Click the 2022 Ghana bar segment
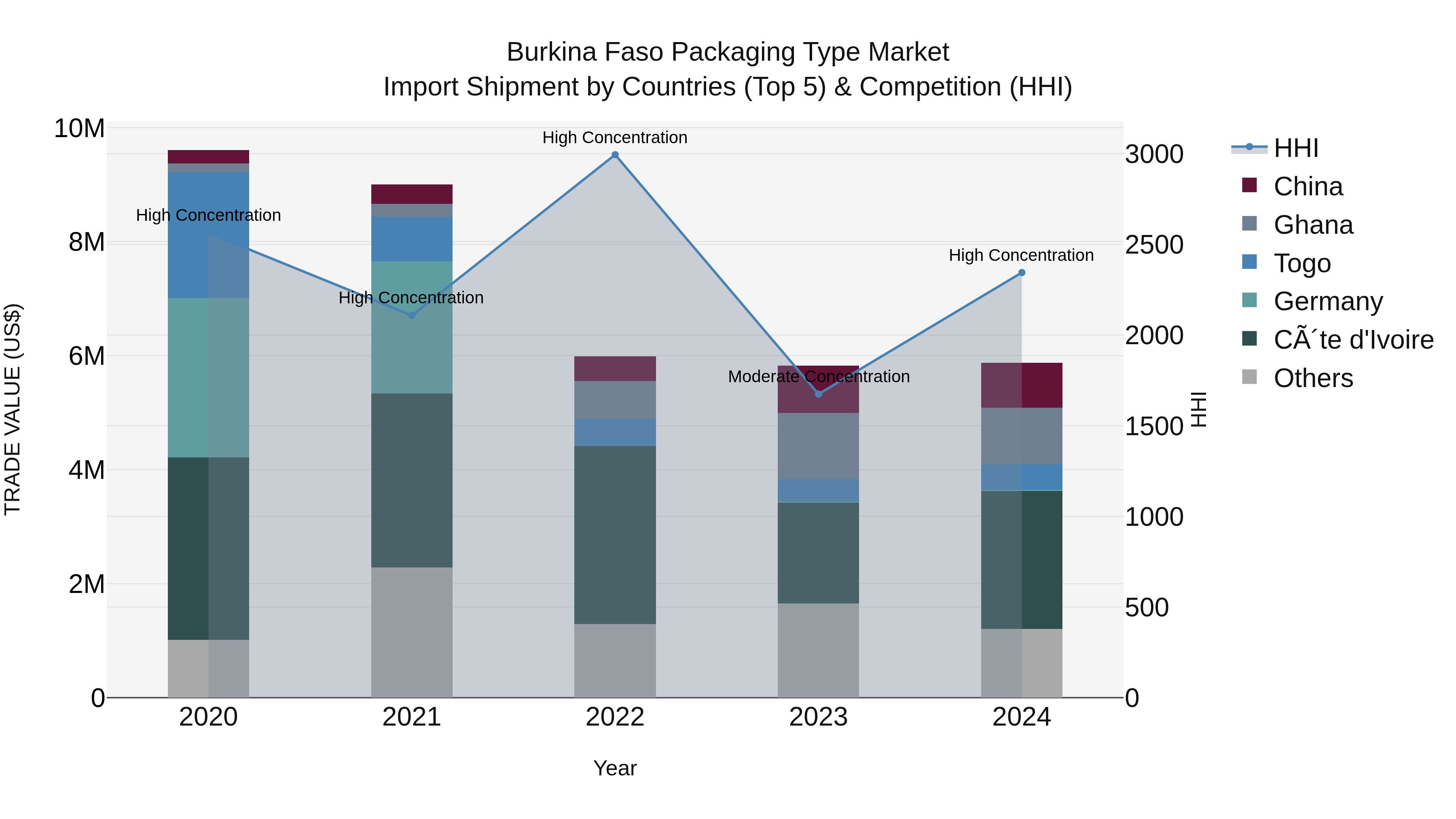Image resolution: width=1456 pixels, height=819 pixels. [615, 400]
